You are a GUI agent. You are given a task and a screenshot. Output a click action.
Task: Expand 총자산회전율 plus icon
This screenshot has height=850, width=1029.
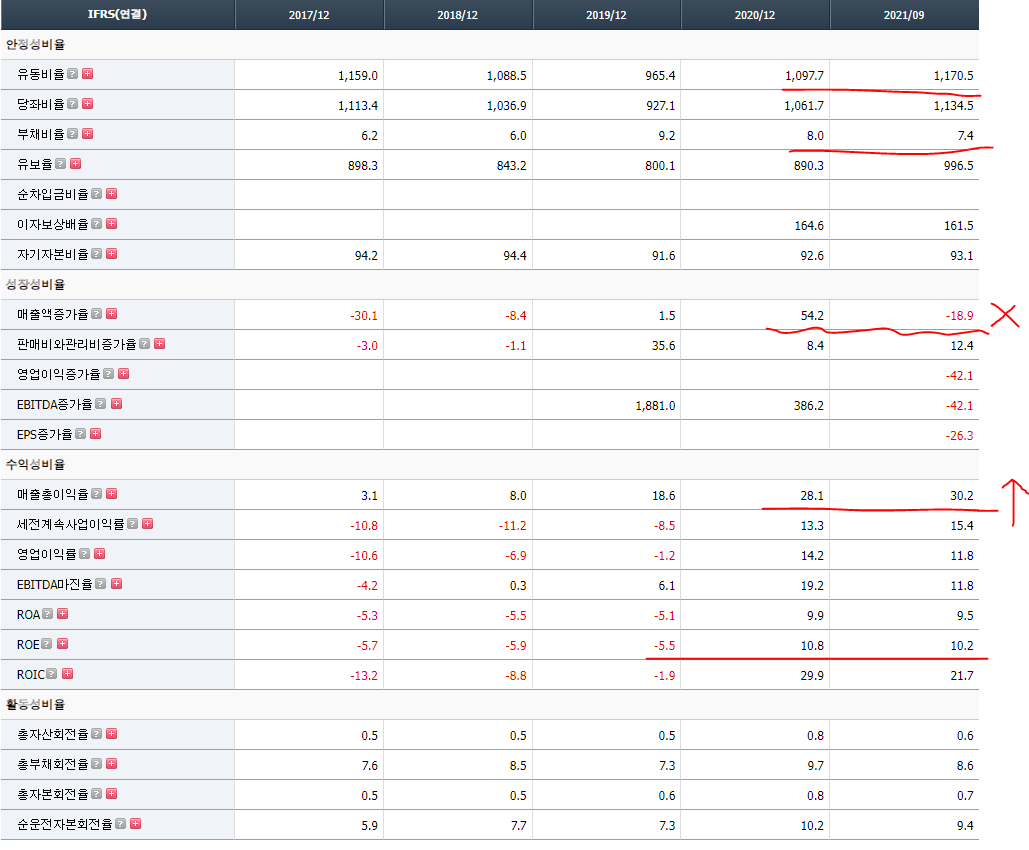pos(112,734)
